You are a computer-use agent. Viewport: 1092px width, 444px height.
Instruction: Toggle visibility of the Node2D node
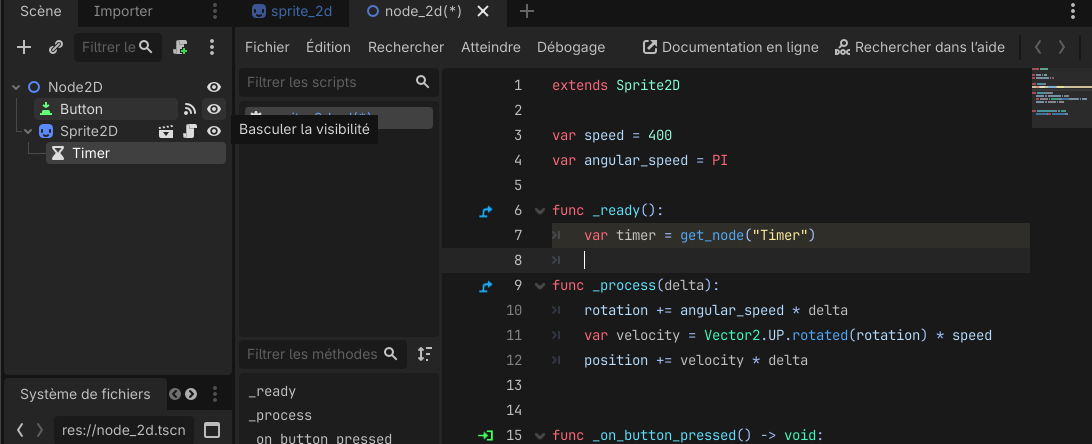pos(214,87)
